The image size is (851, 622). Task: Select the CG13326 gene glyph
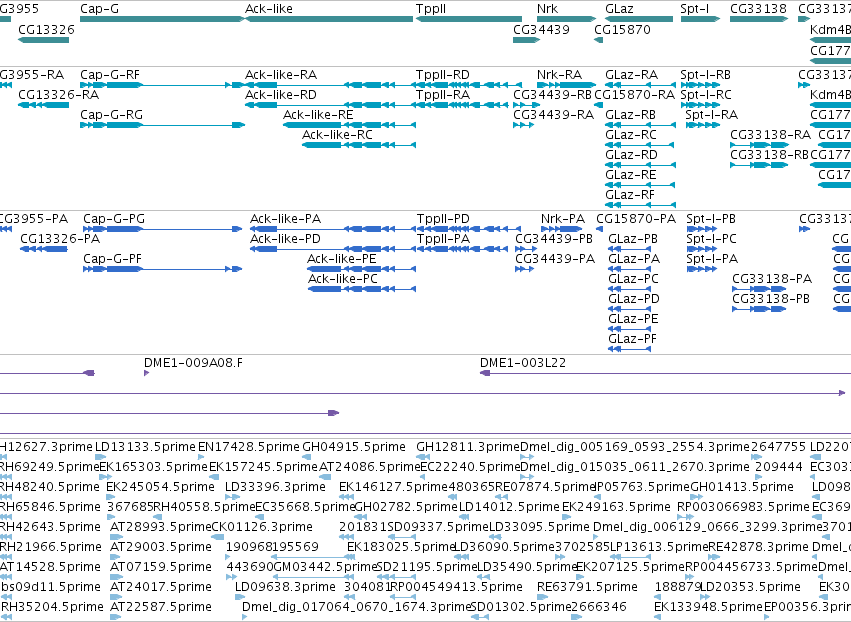43,40
